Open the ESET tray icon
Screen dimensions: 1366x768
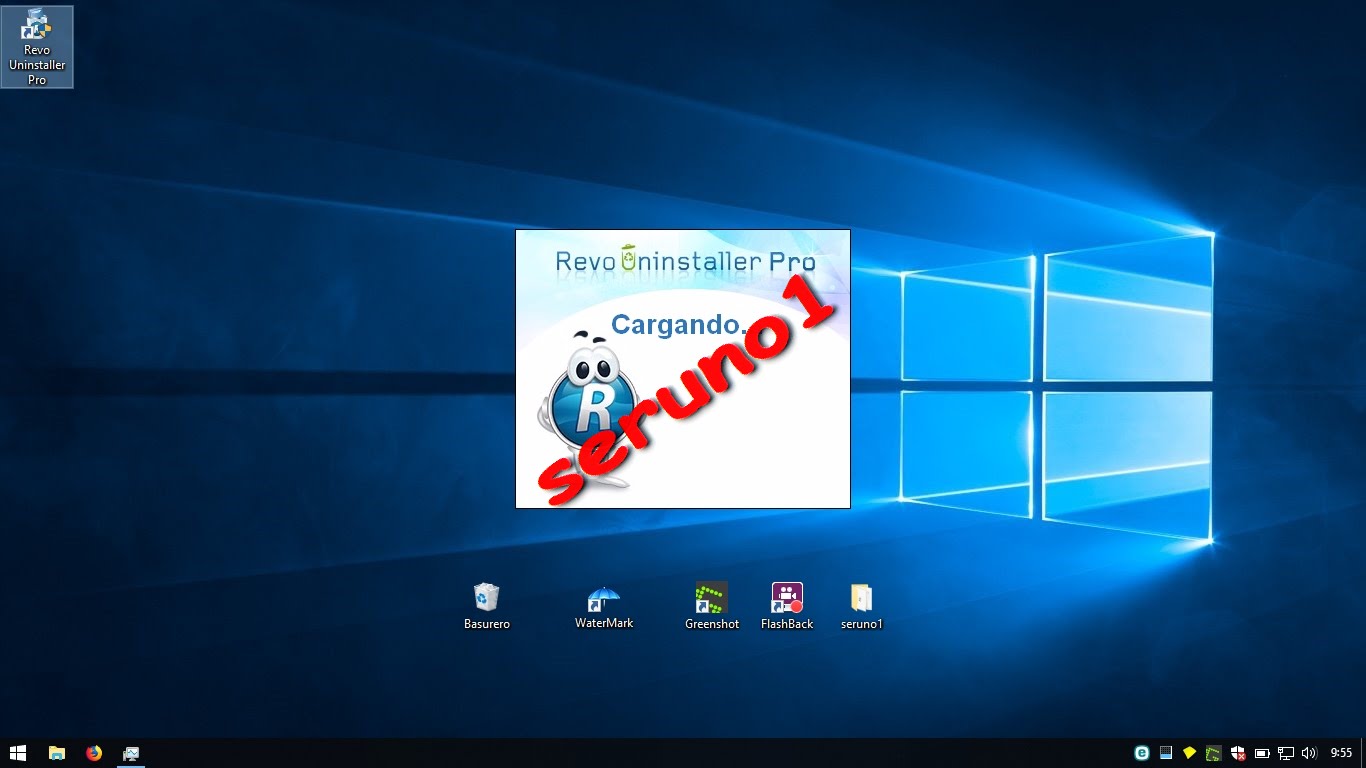click(1141, 753)
